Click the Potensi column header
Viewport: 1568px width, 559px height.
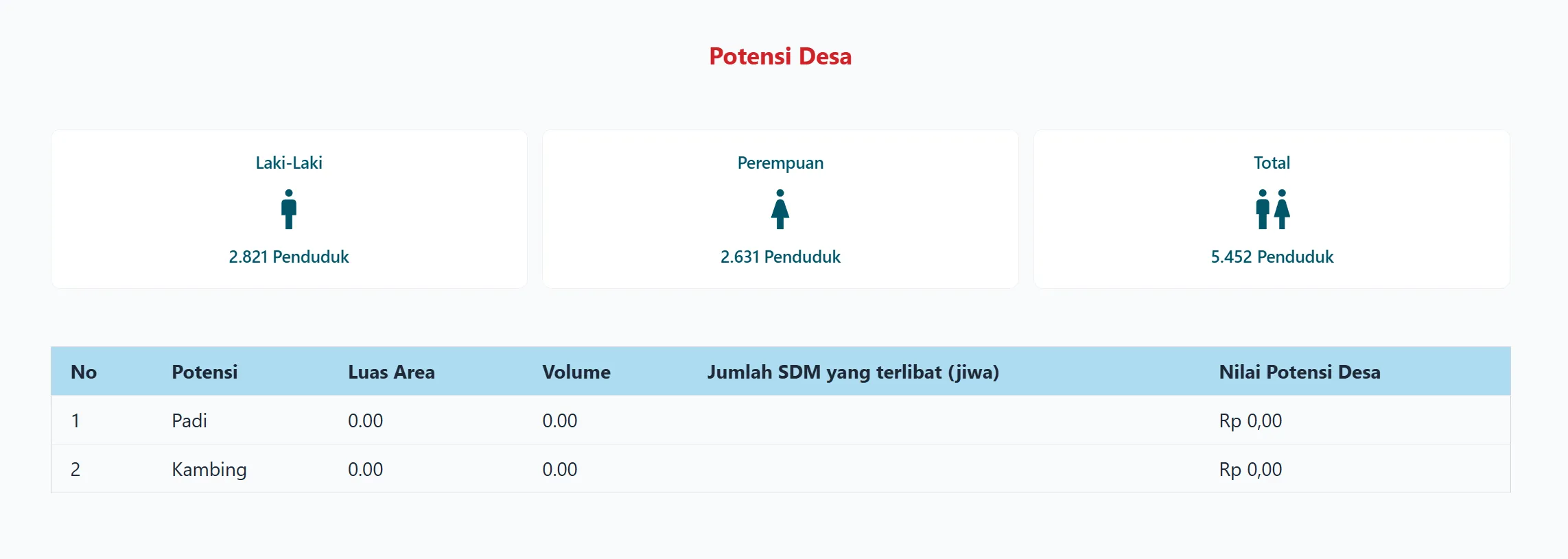(x=204, y=372)
